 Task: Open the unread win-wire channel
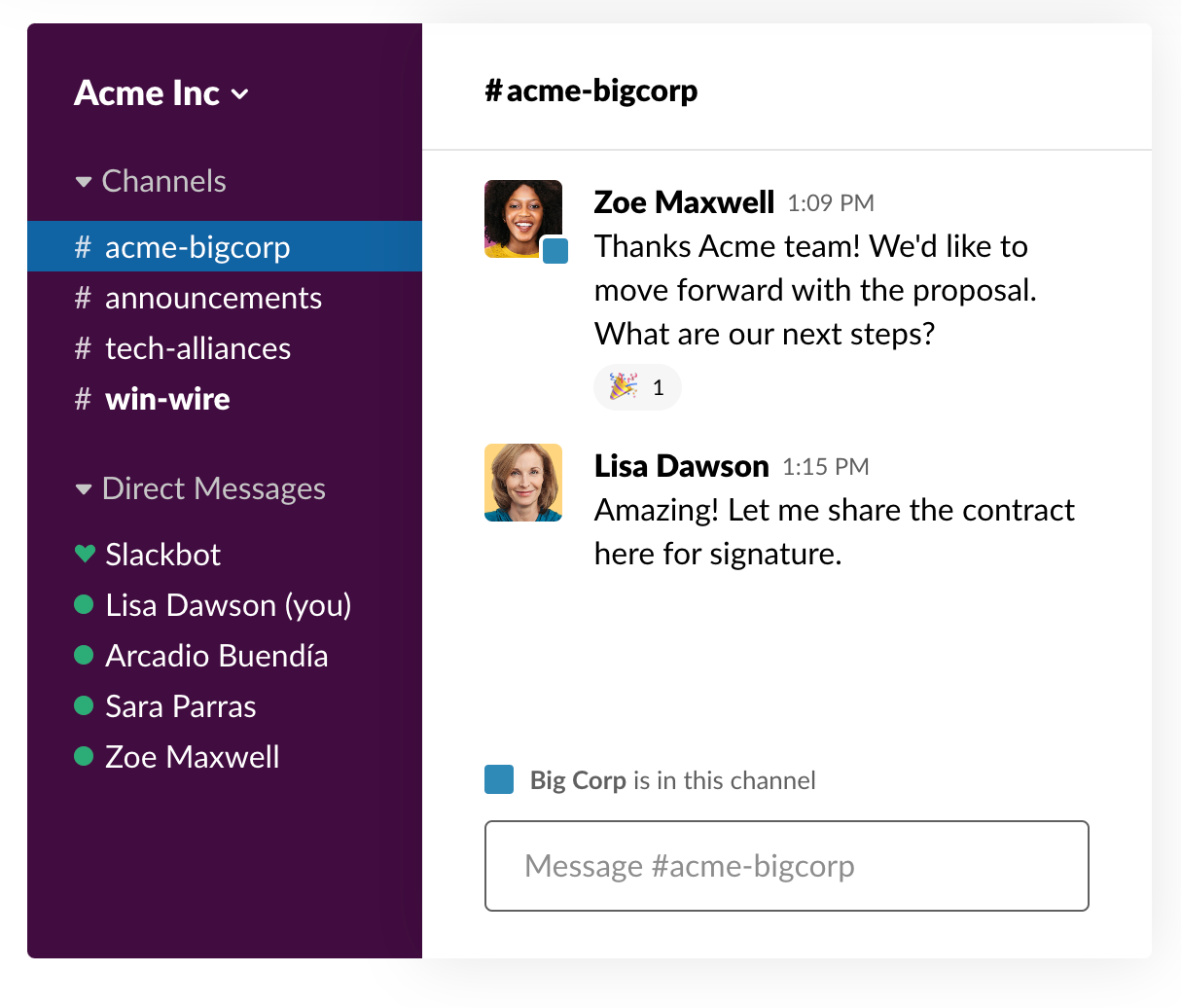pos(225,399)
